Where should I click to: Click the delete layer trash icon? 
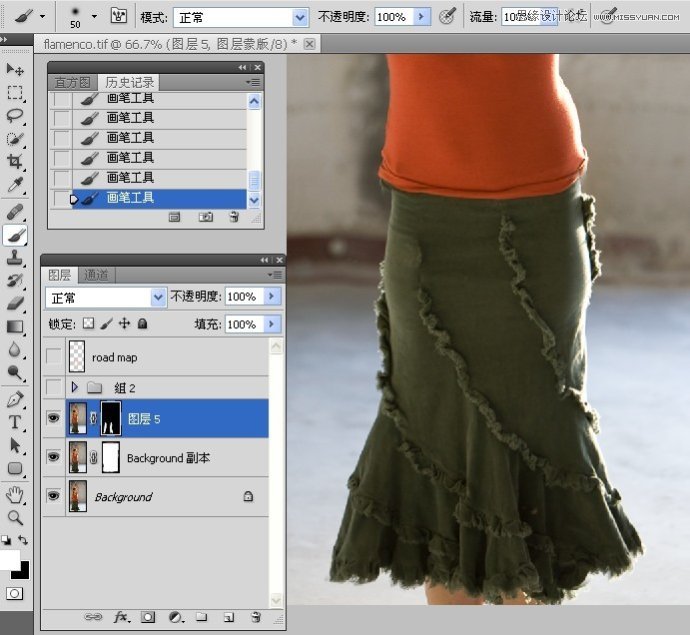[255, 617]
